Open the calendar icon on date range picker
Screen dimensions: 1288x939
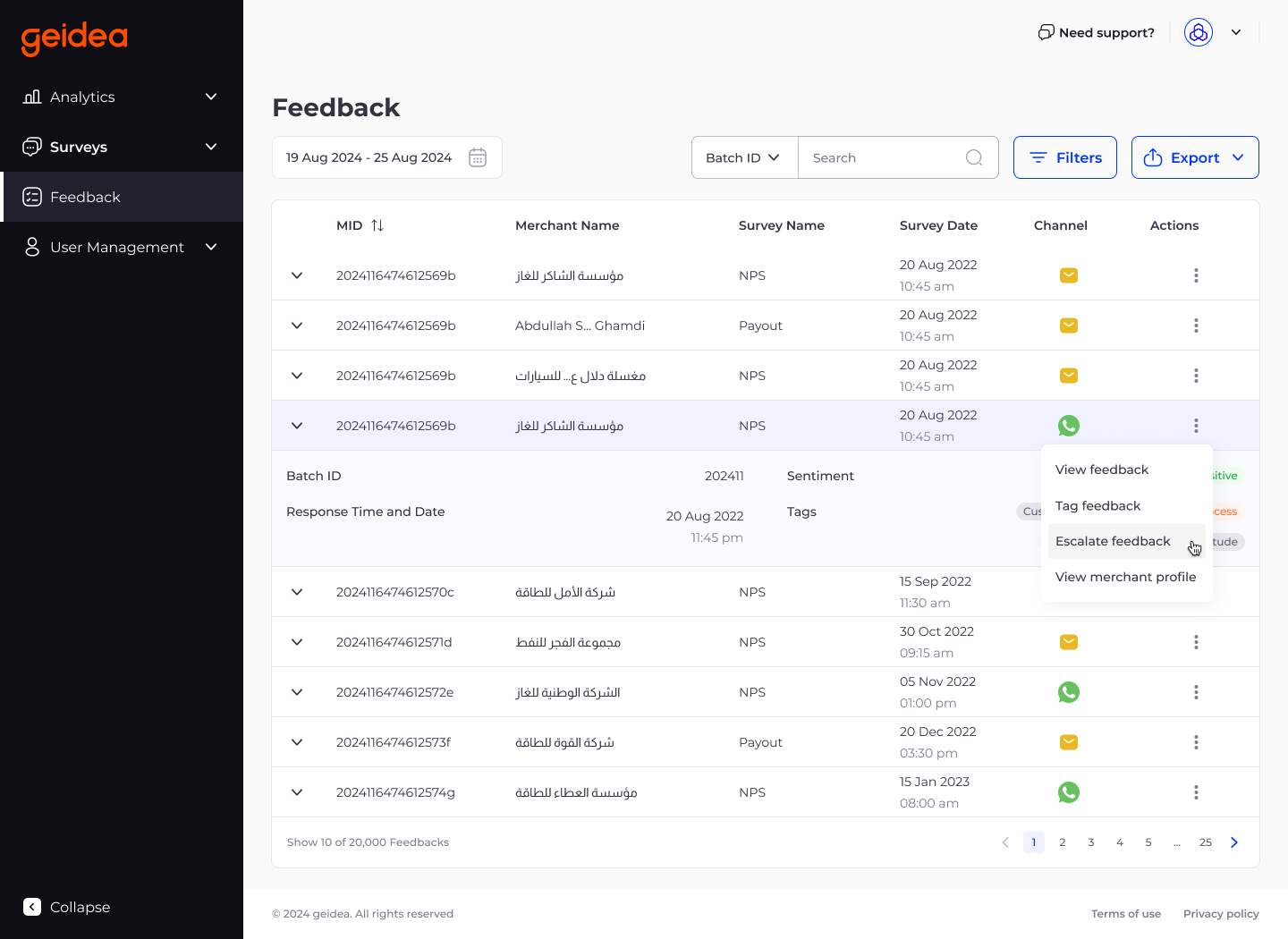478,156
